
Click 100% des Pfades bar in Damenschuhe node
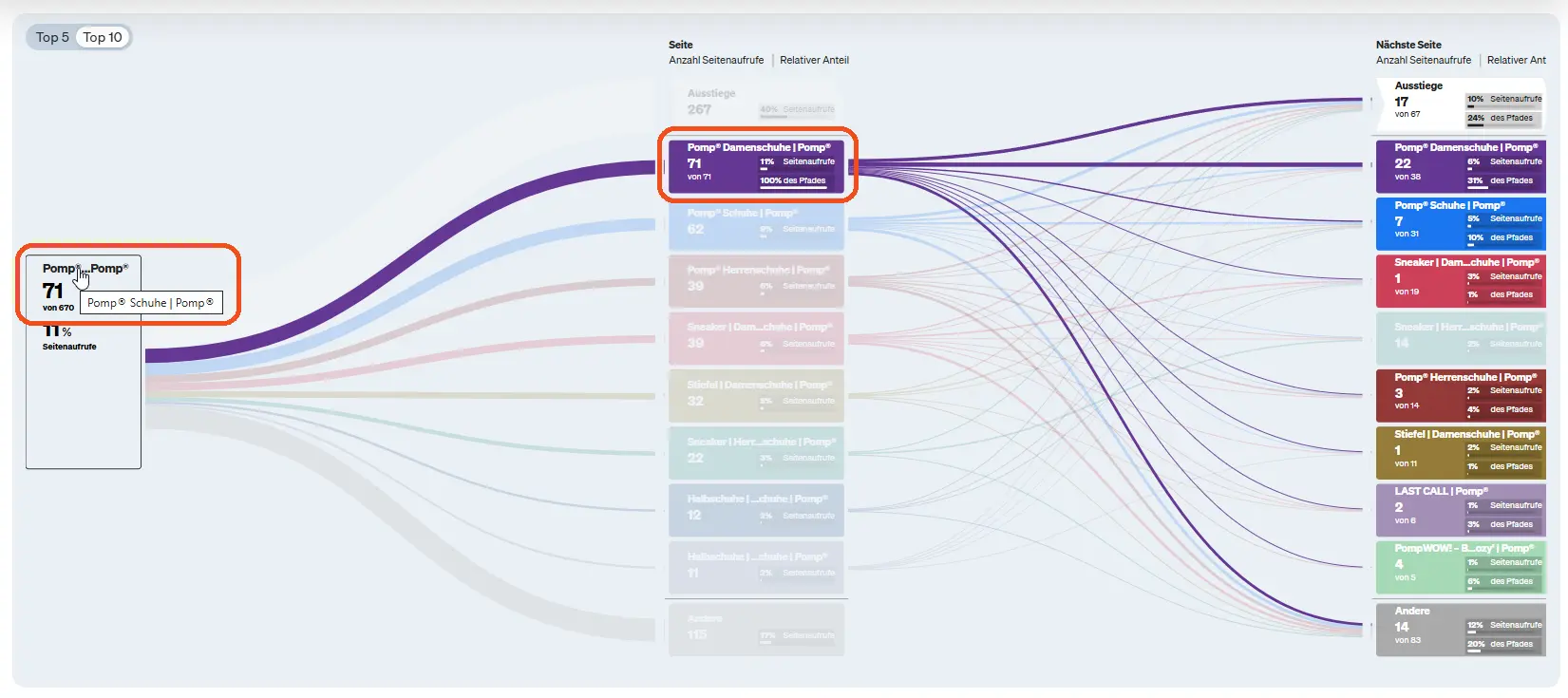(x=794, y=181)
